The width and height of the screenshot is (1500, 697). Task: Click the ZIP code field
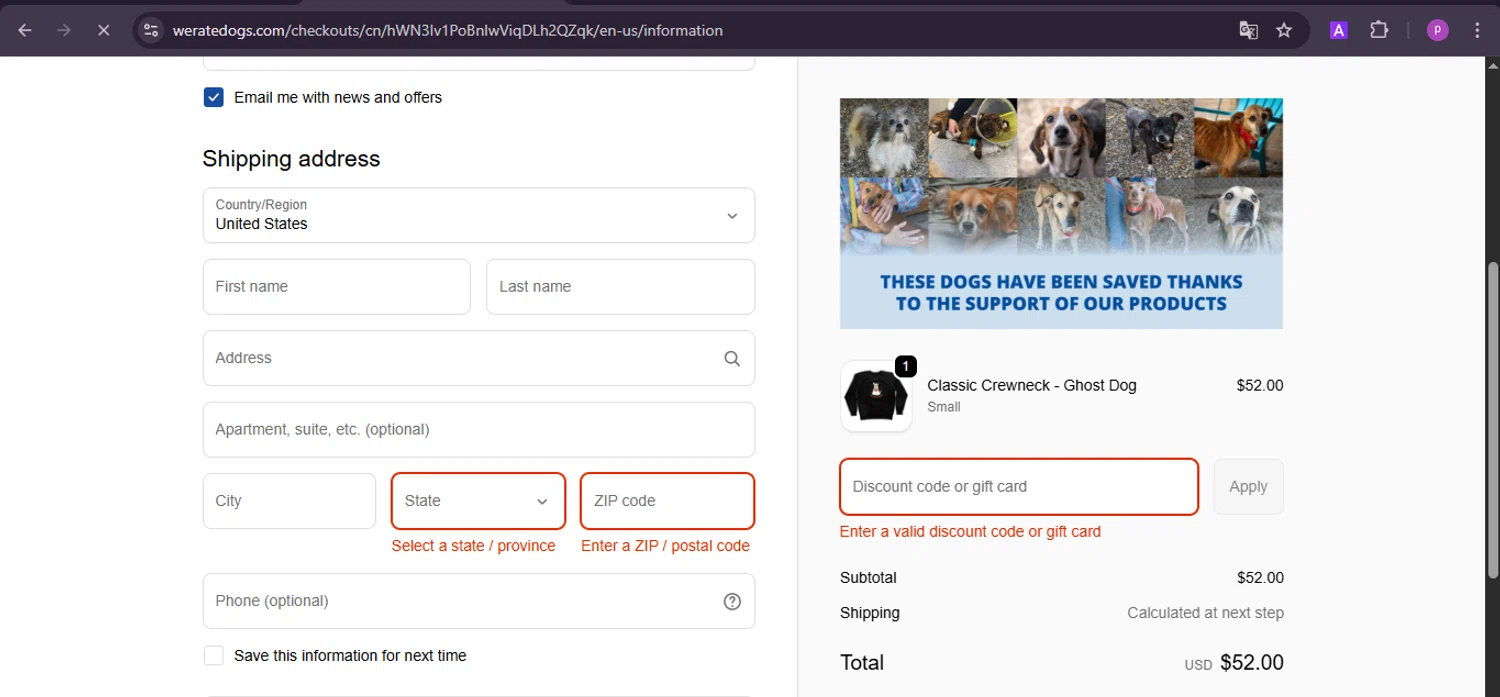click(x=667, y=501)
